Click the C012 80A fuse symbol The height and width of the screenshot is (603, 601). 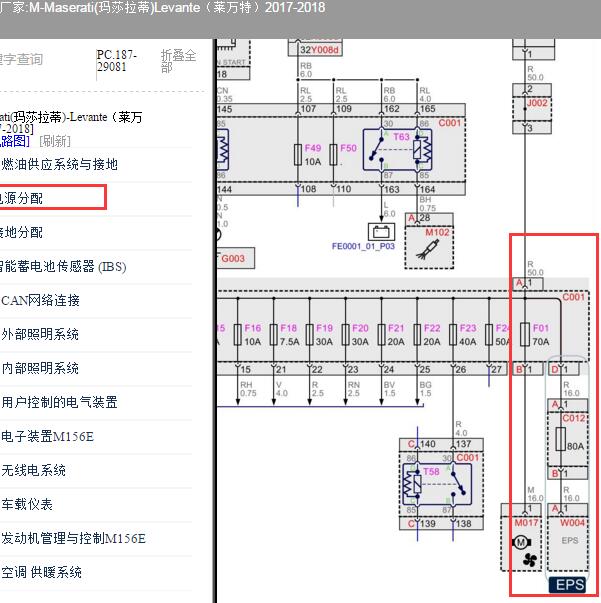[561, 439]
